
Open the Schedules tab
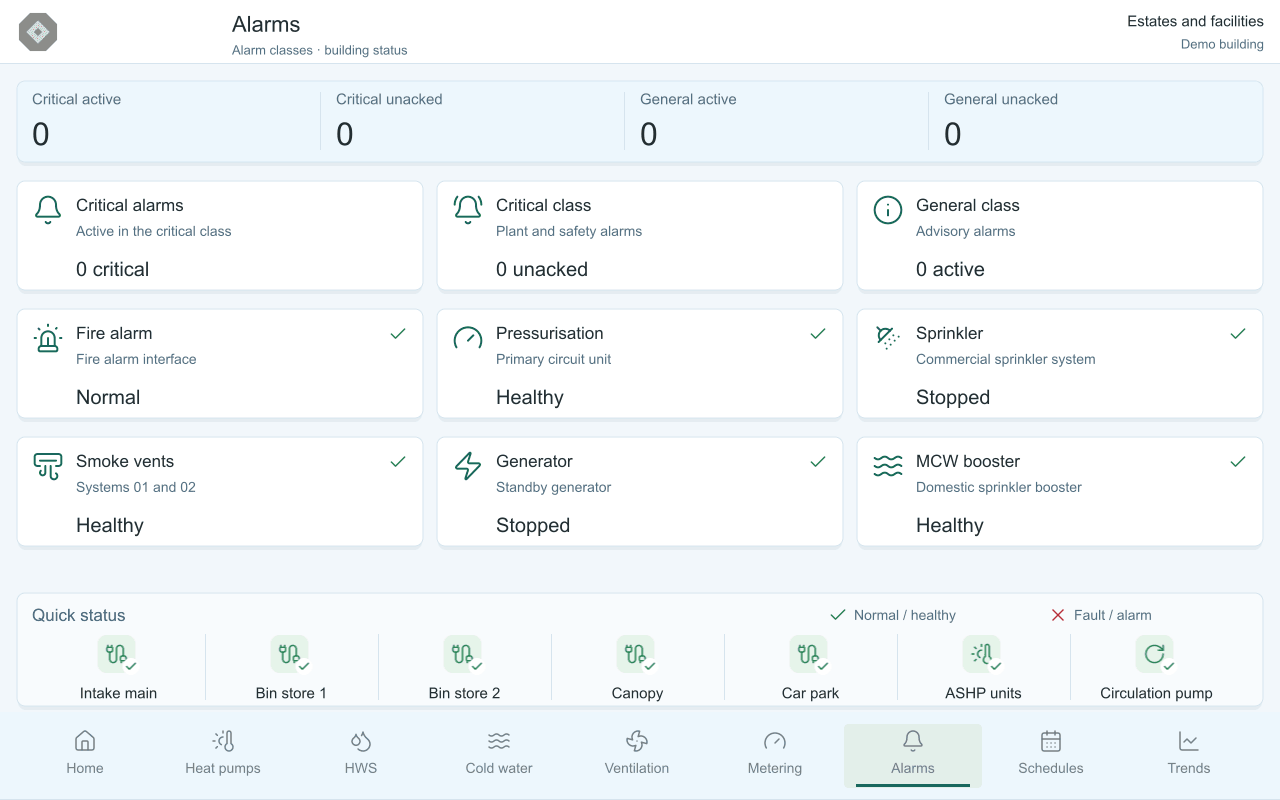point(1051,754)
